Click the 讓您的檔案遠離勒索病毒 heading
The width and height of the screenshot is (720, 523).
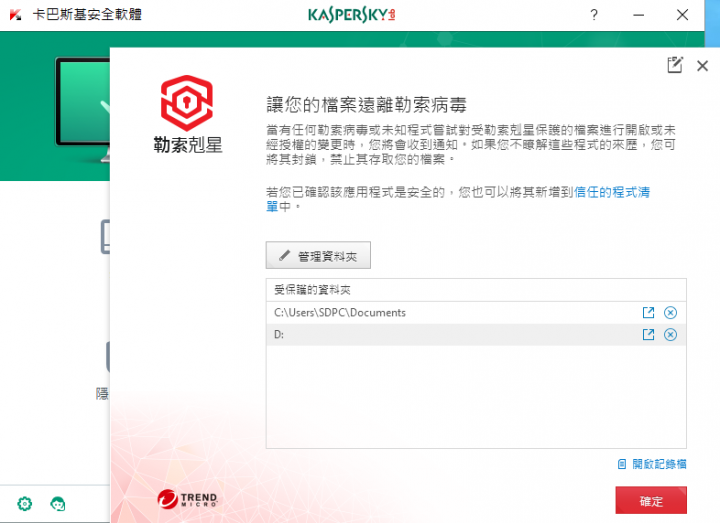(x=366, y=105)
